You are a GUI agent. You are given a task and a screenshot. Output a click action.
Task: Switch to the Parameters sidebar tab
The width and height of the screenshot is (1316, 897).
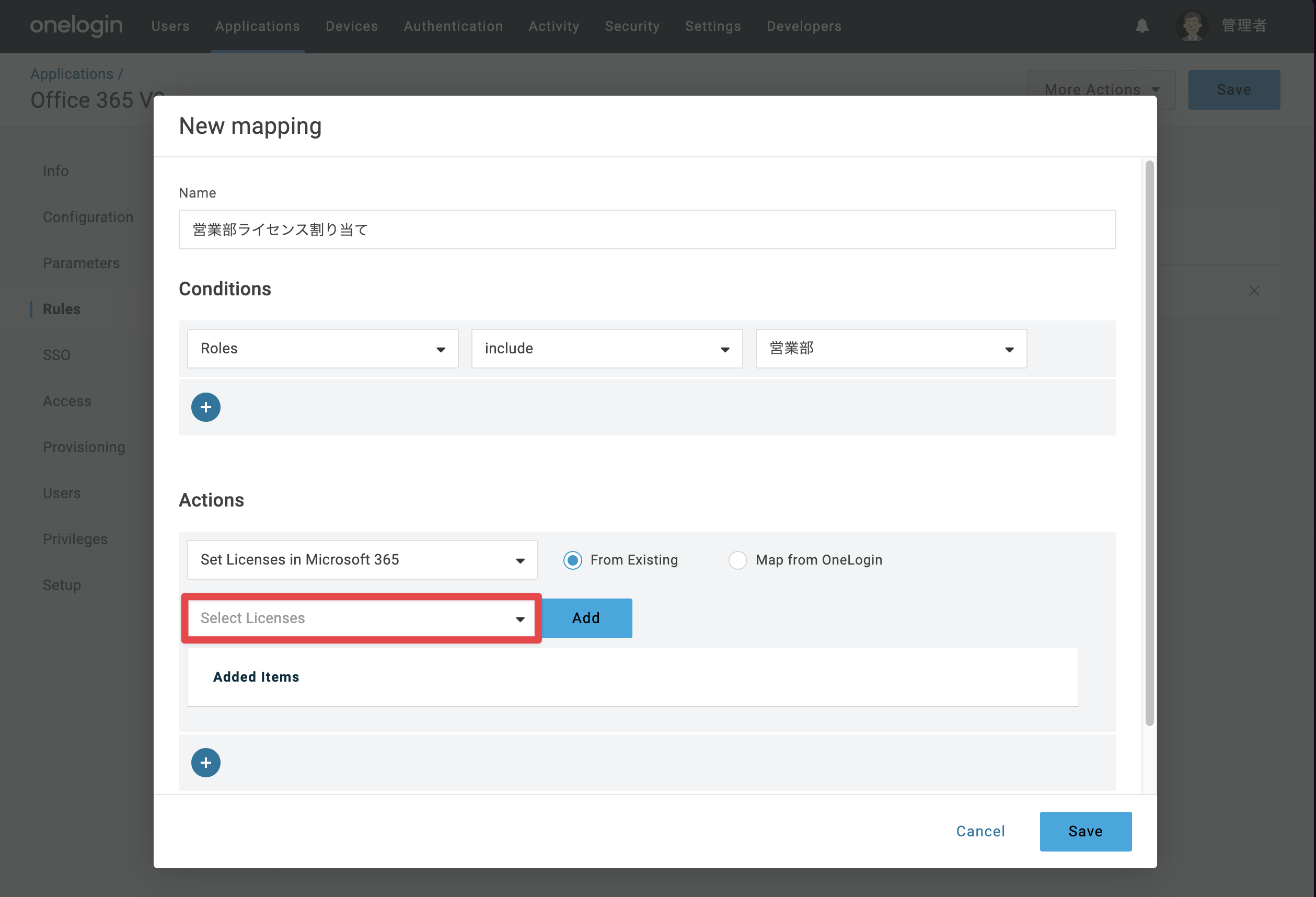click(x=82, y=263)
